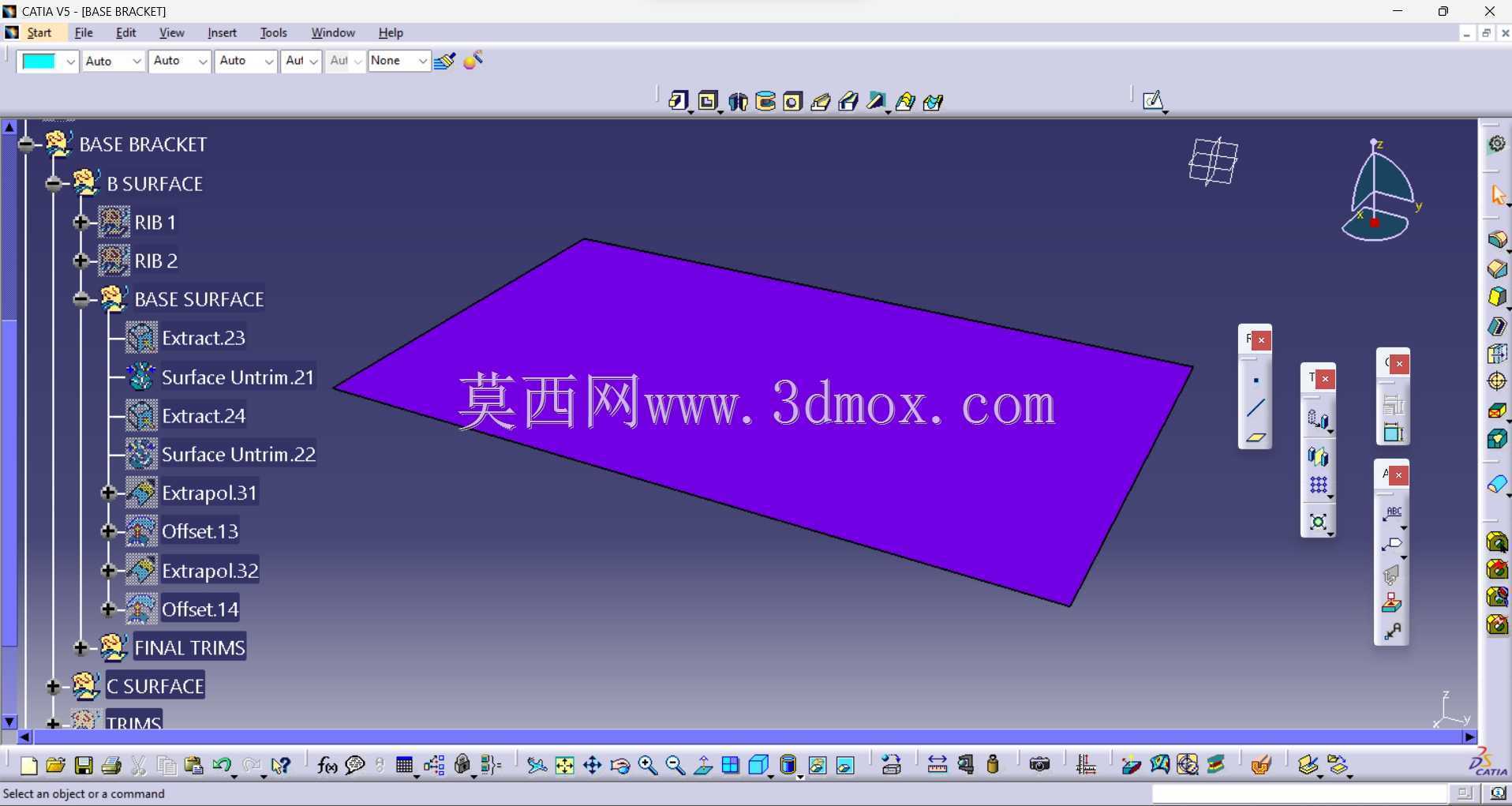Select the Pan tool
This screenshot has height=806, width=1512.
tap(592, 765)
